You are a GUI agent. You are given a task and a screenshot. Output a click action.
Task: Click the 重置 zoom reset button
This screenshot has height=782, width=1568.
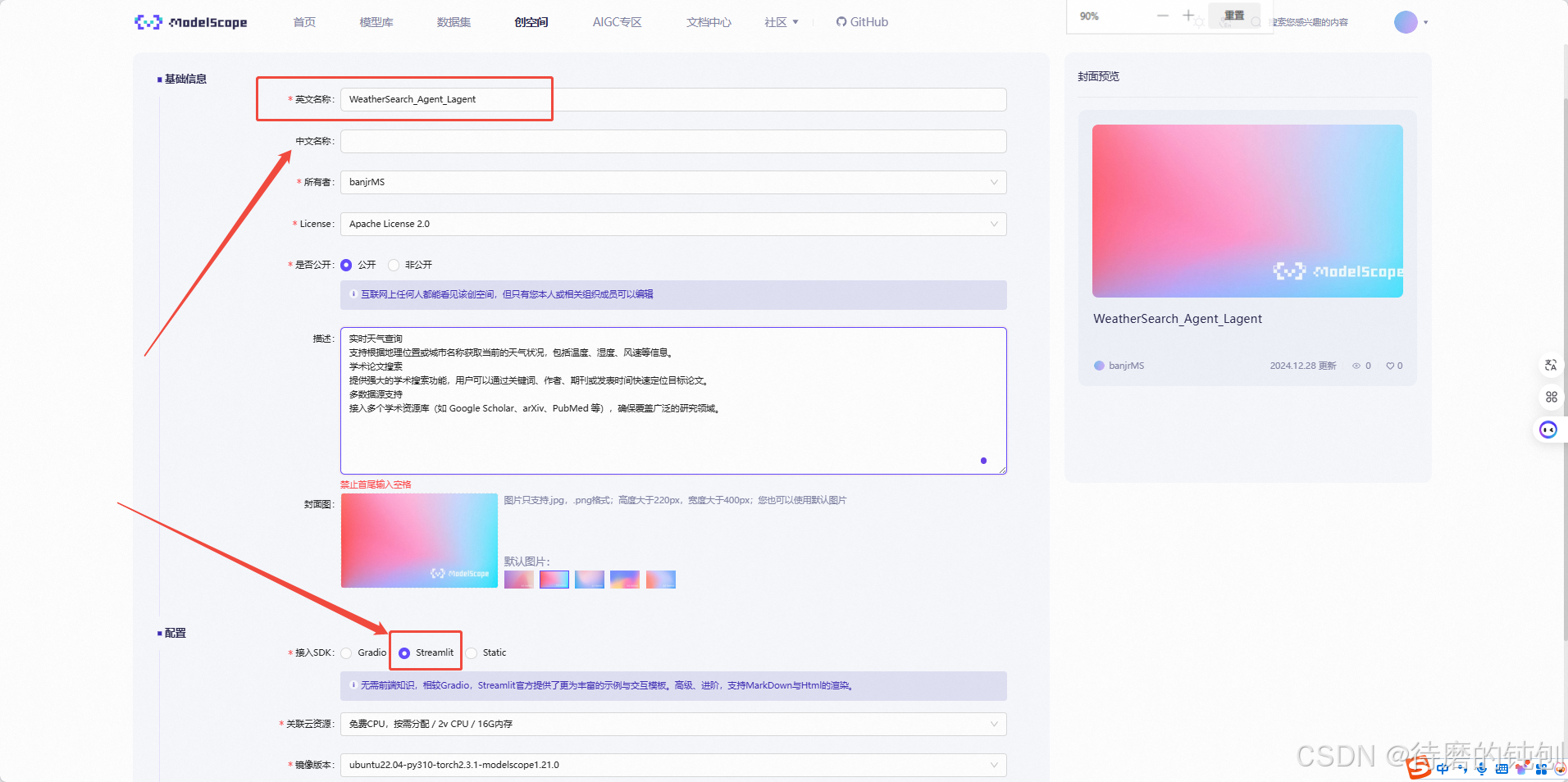(1234, 16)
